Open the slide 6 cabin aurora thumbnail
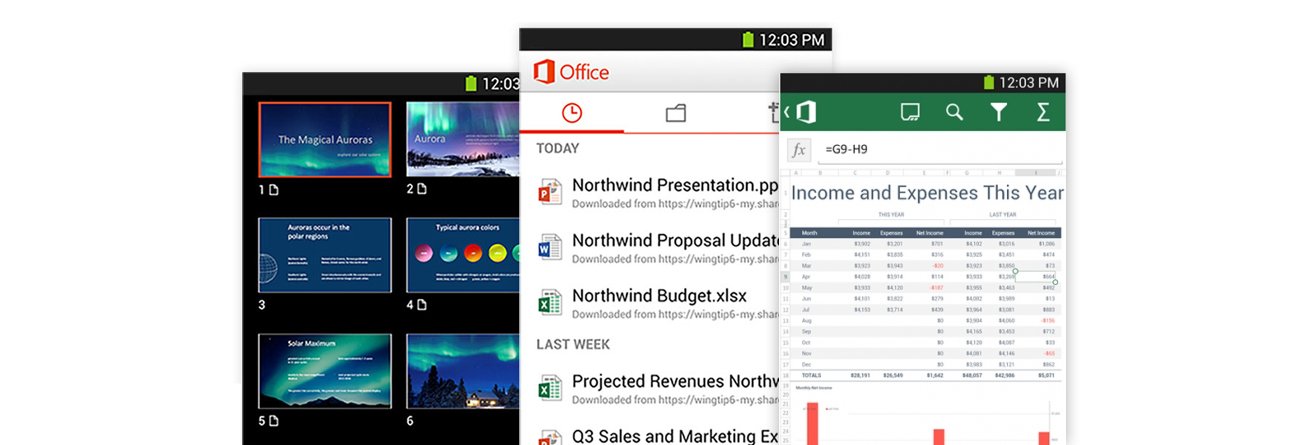Viewport: 1298px width, 445px height. [463, 370]
